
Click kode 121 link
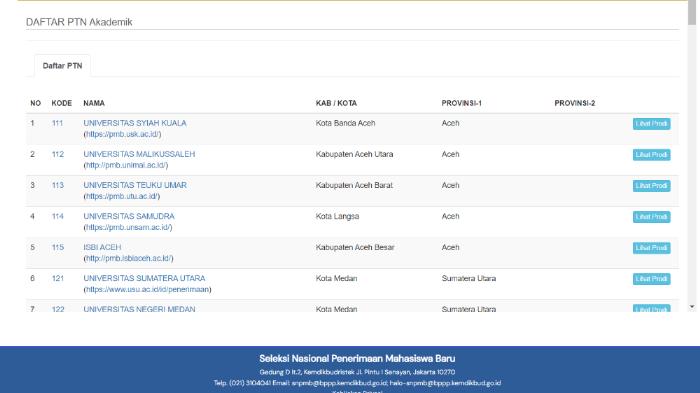58,278
